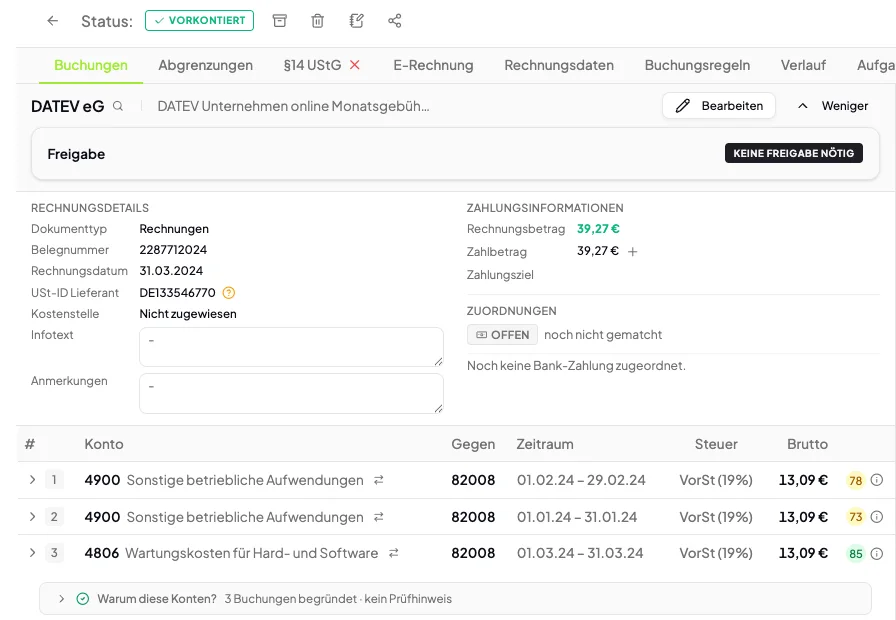Click the USt-ID question mark icon
The image size is (896, 620).
pos(229,293)
